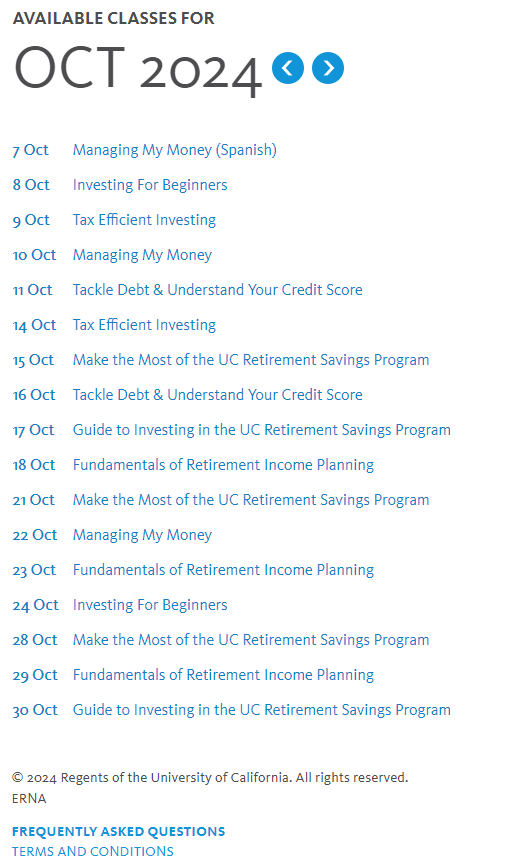This screenshot has height=865, width=526.
Task: Open Guide to Investing on 17 Oct
Action: pyautogui.click(x=262, y=430)
